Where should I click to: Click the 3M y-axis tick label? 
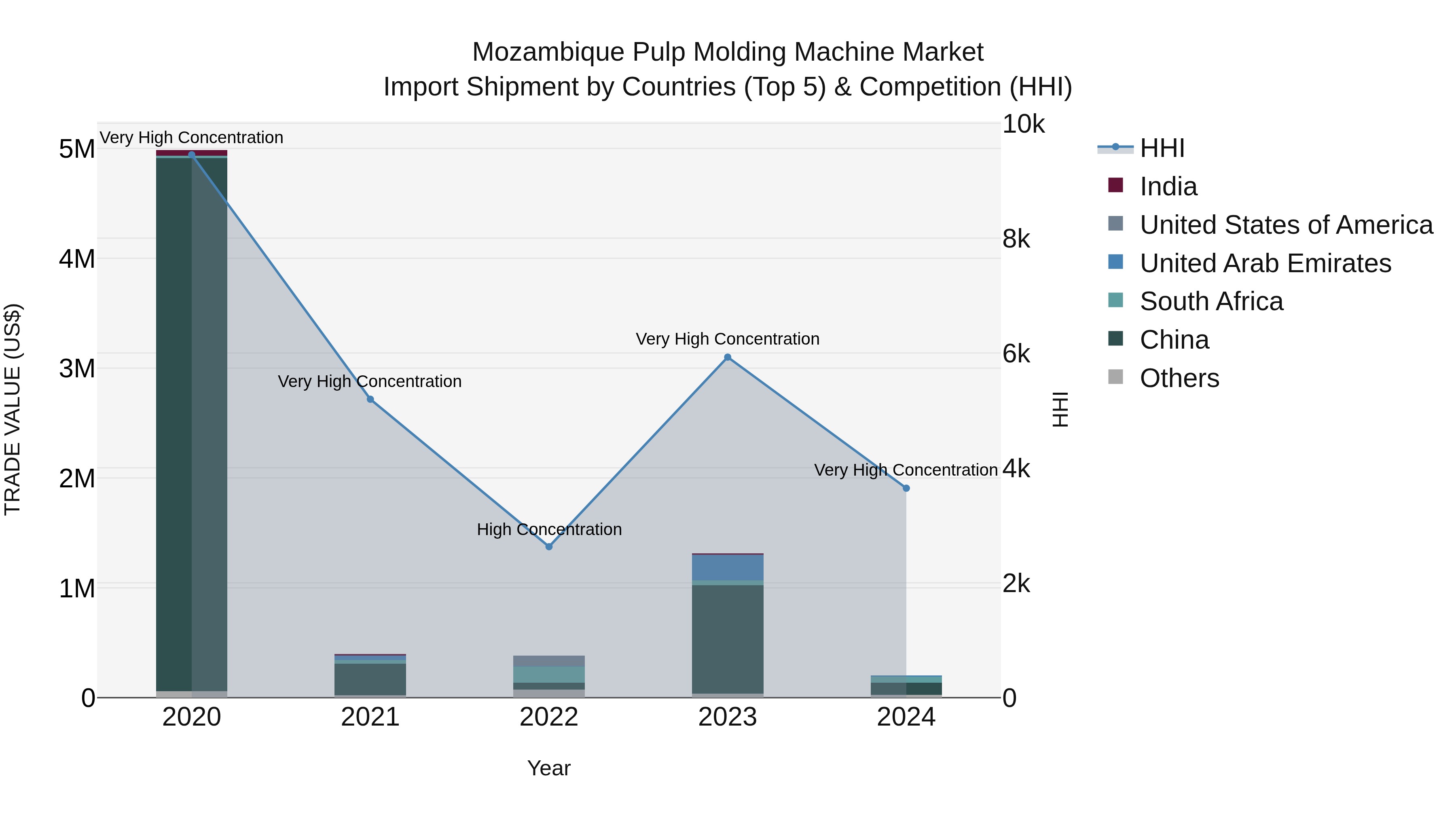pos(77,368)
